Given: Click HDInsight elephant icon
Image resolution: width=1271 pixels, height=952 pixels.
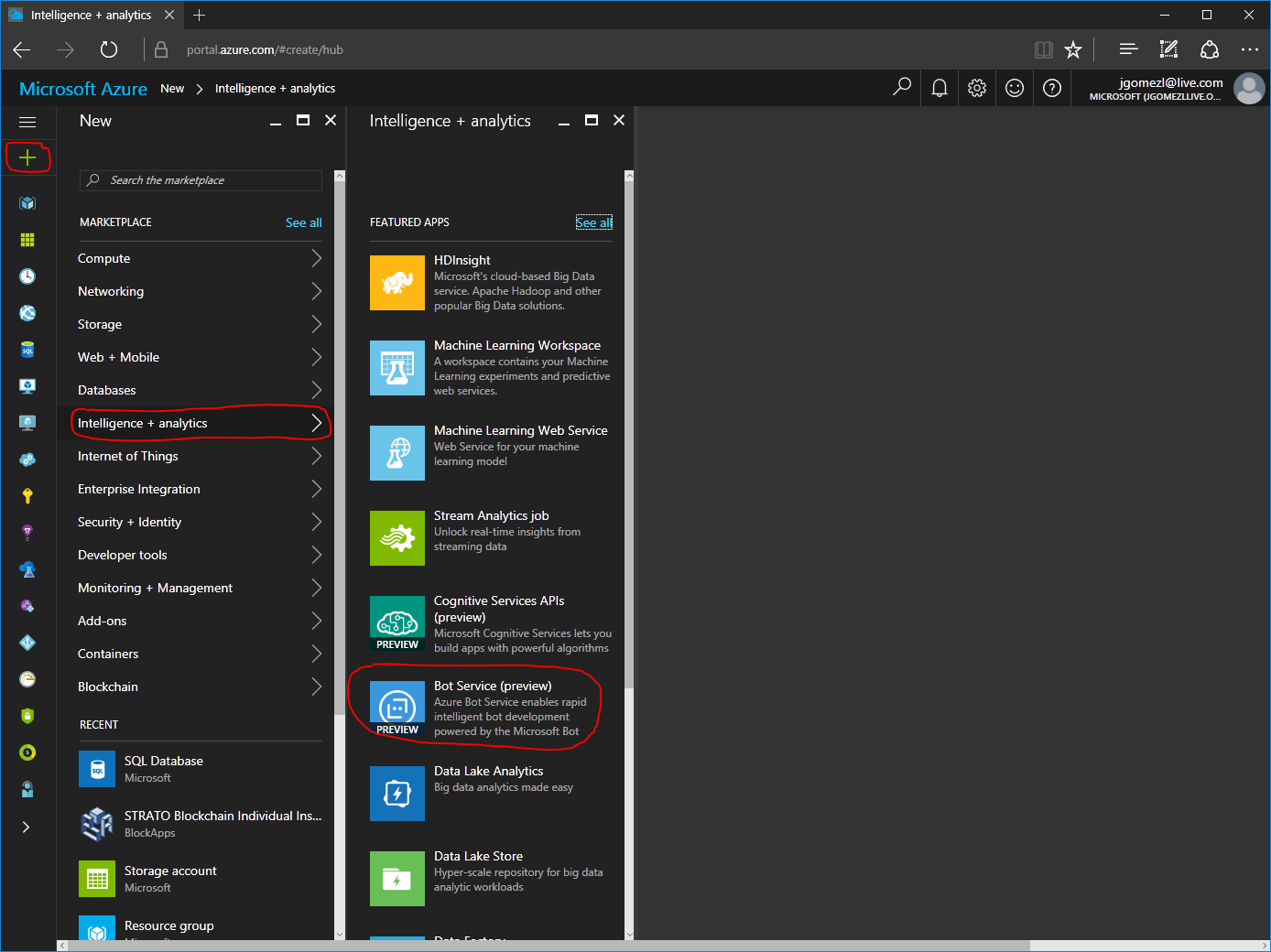Looking at the screenshot, I should click(397, 283).
